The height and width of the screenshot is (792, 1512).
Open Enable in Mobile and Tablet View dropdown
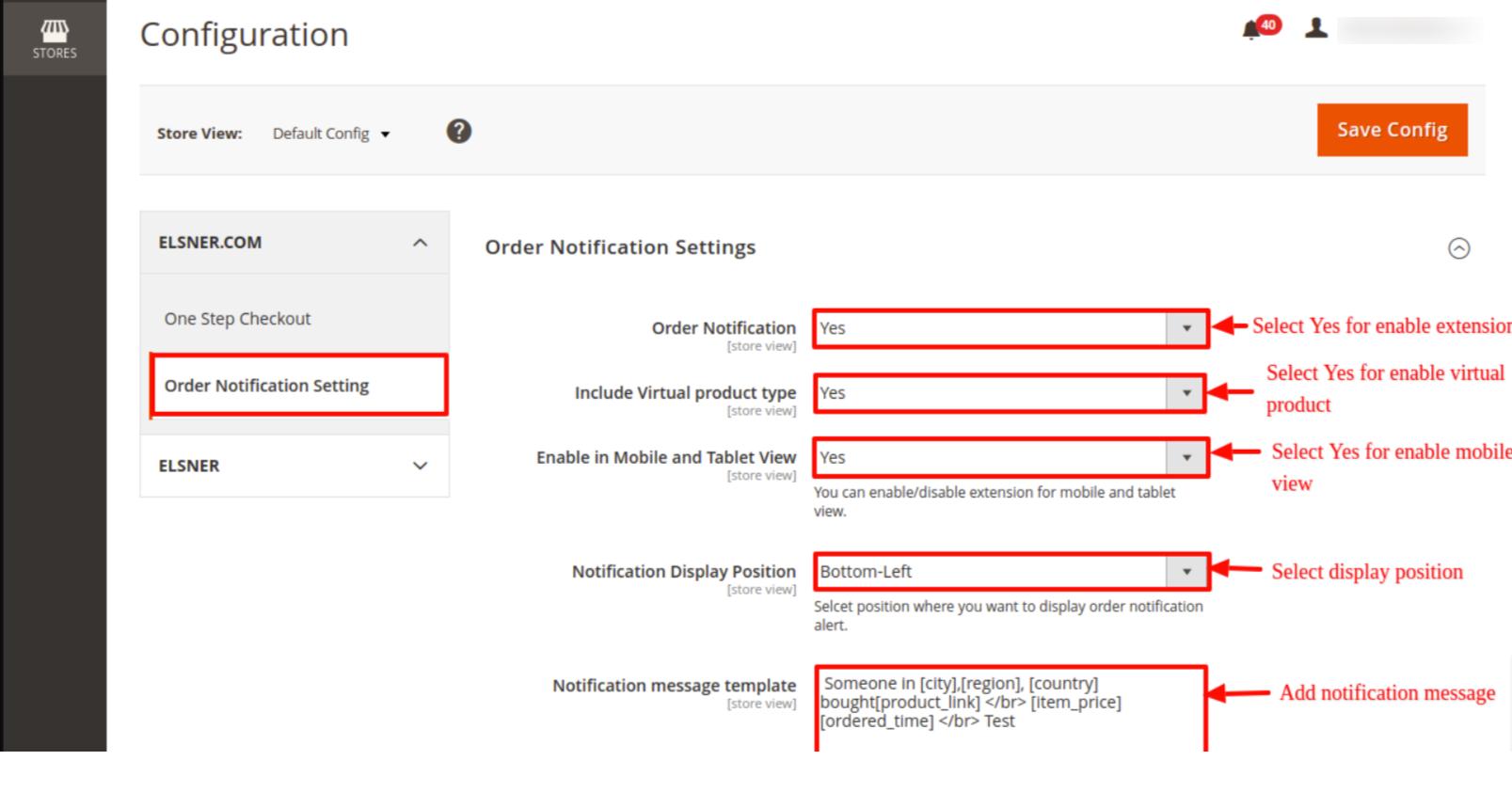coord(1010,458)
